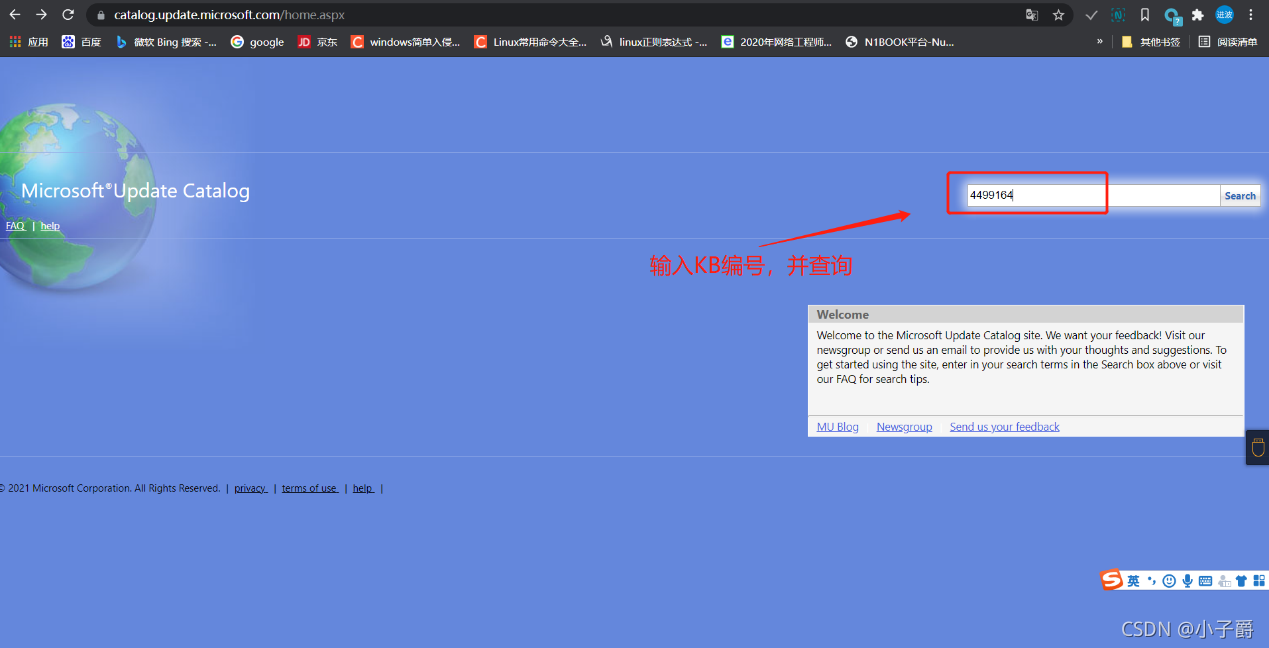
Task: Click the checkmark extension icon
Action: (x=1091, y=15)
